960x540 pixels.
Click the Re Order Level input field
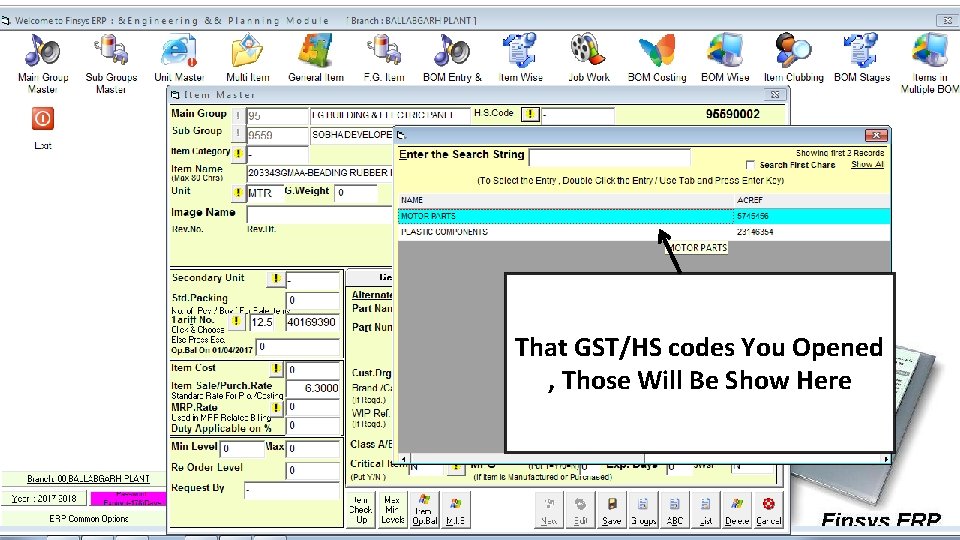coord(313,470)
